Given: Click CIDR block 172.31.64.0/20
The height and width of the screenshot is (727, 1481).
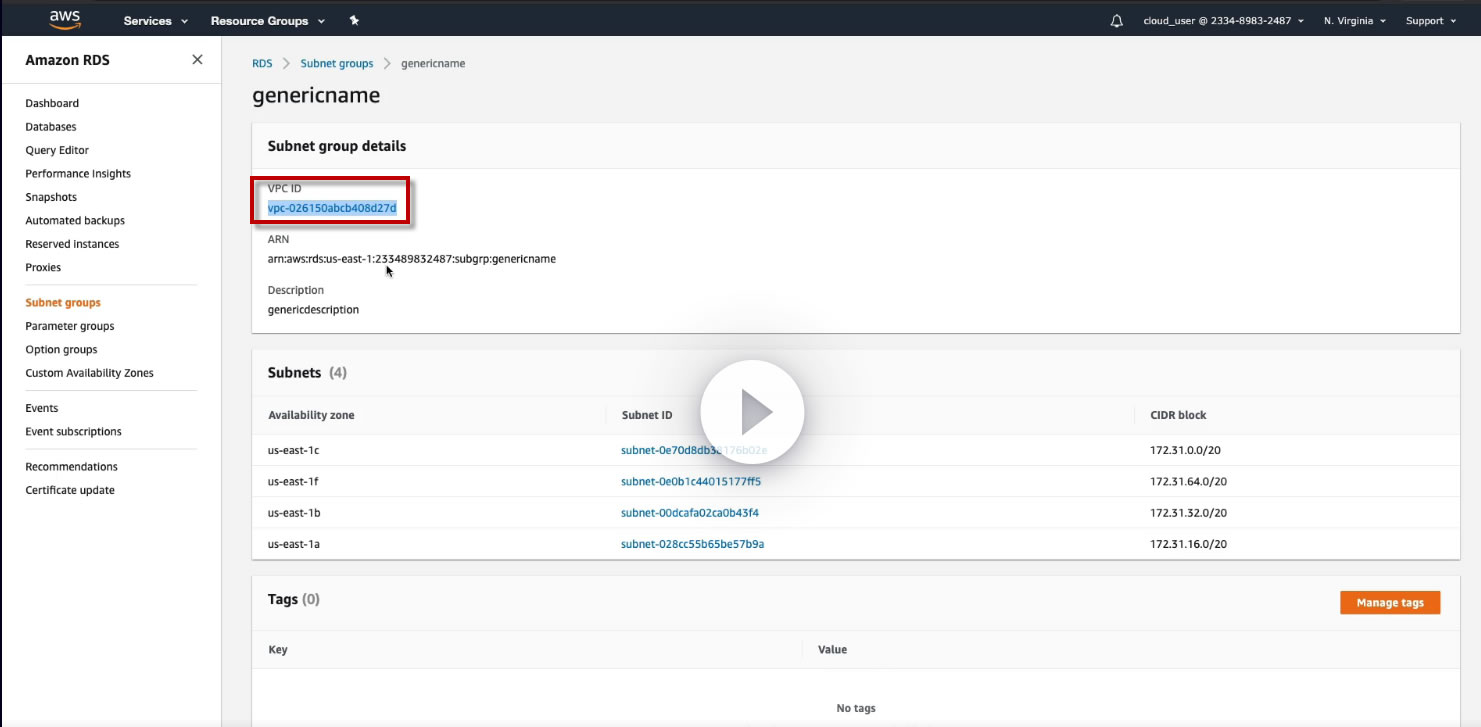Looking at the screenshot, I should tap(1188, 481).
